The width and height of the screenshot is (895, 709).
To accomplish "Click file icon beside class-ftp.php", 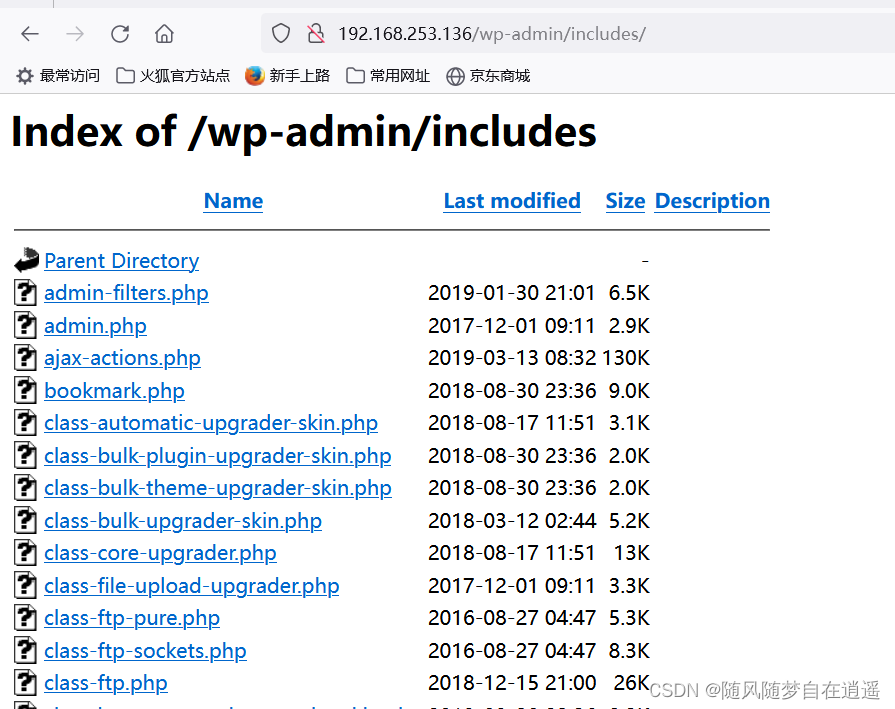I will [x=25, y=683].
